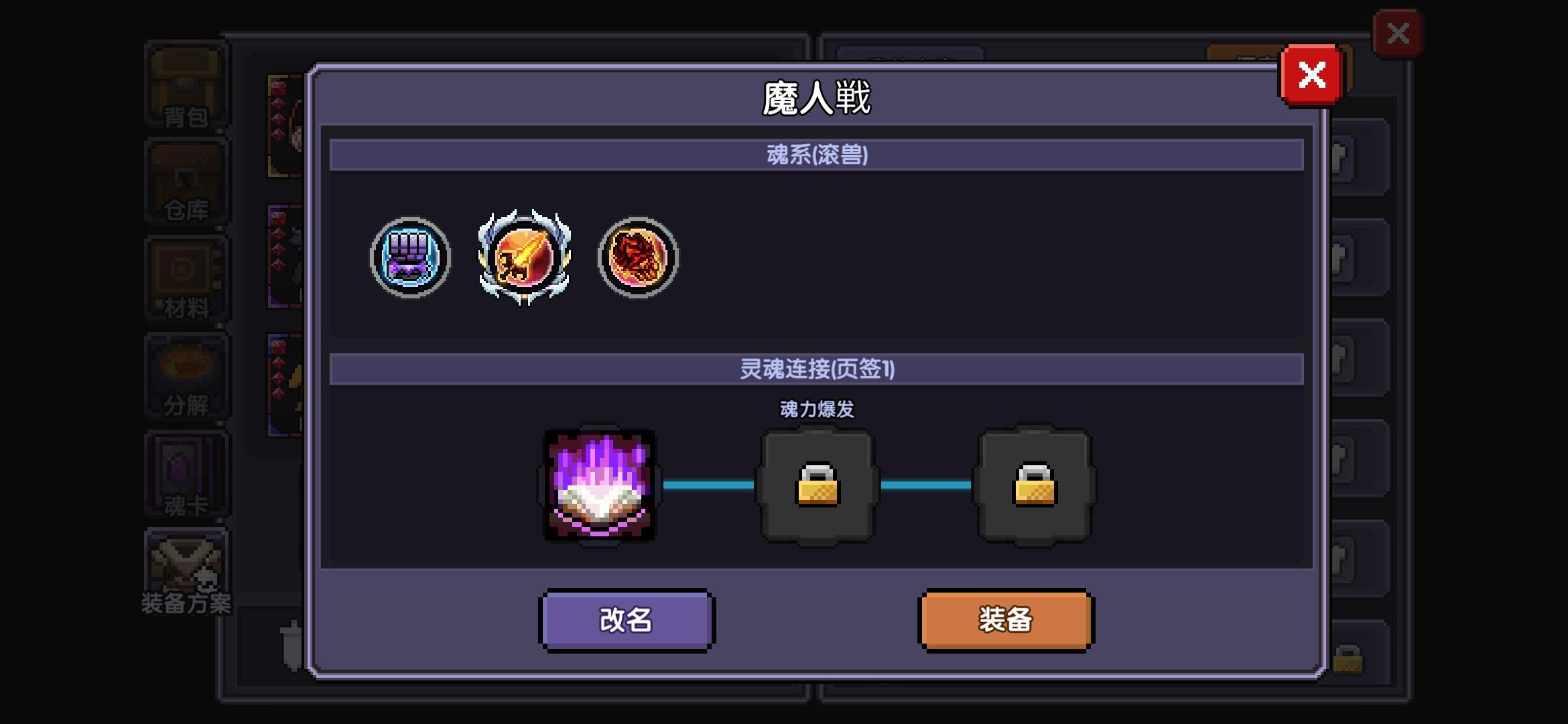Click the 魂力爆发 label above locked slot

coord(817,409)
